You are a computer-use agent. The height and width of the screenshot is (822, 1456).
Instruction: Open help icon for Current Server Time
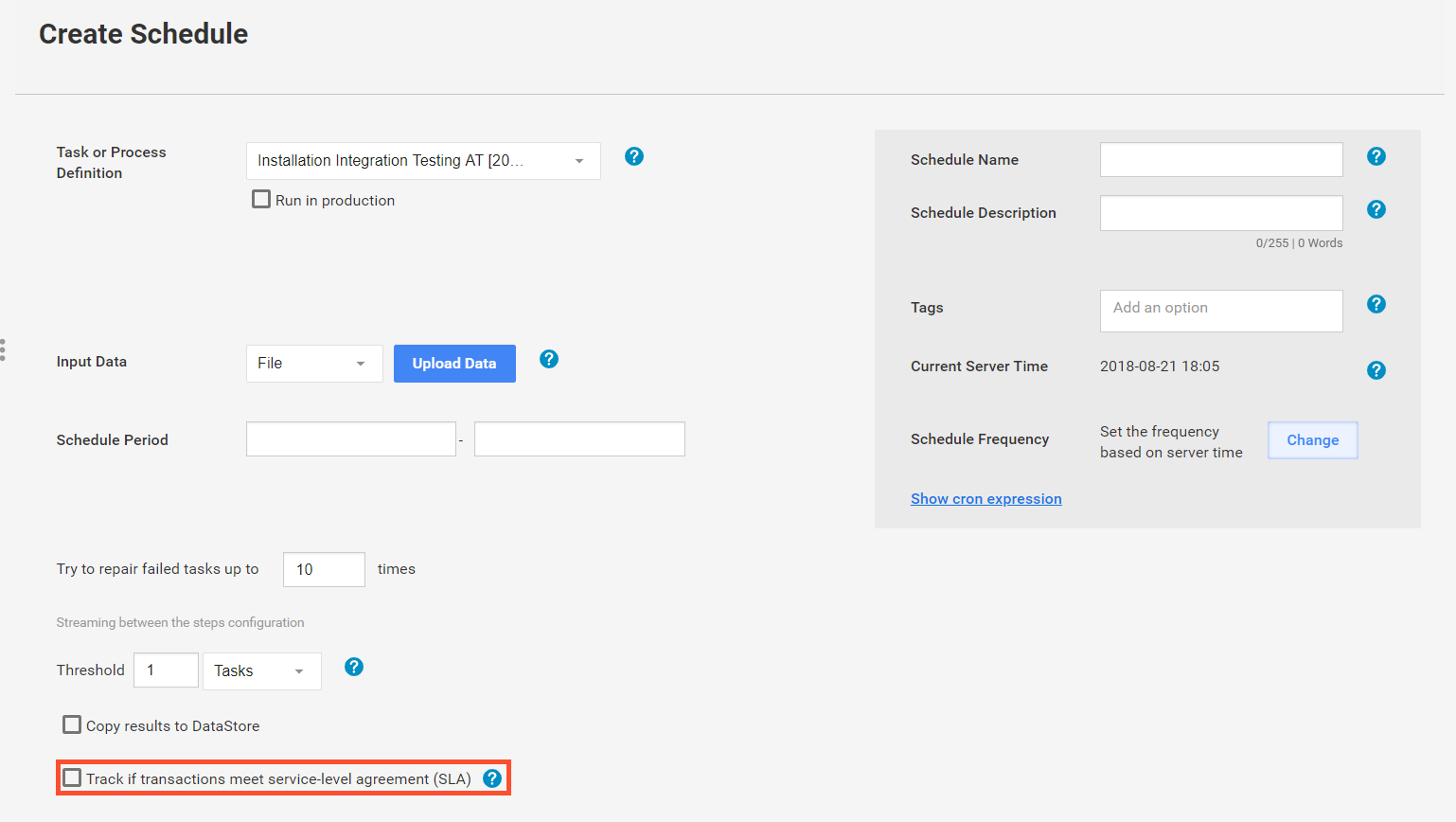pyautogui.click(x=1376, y=370)
